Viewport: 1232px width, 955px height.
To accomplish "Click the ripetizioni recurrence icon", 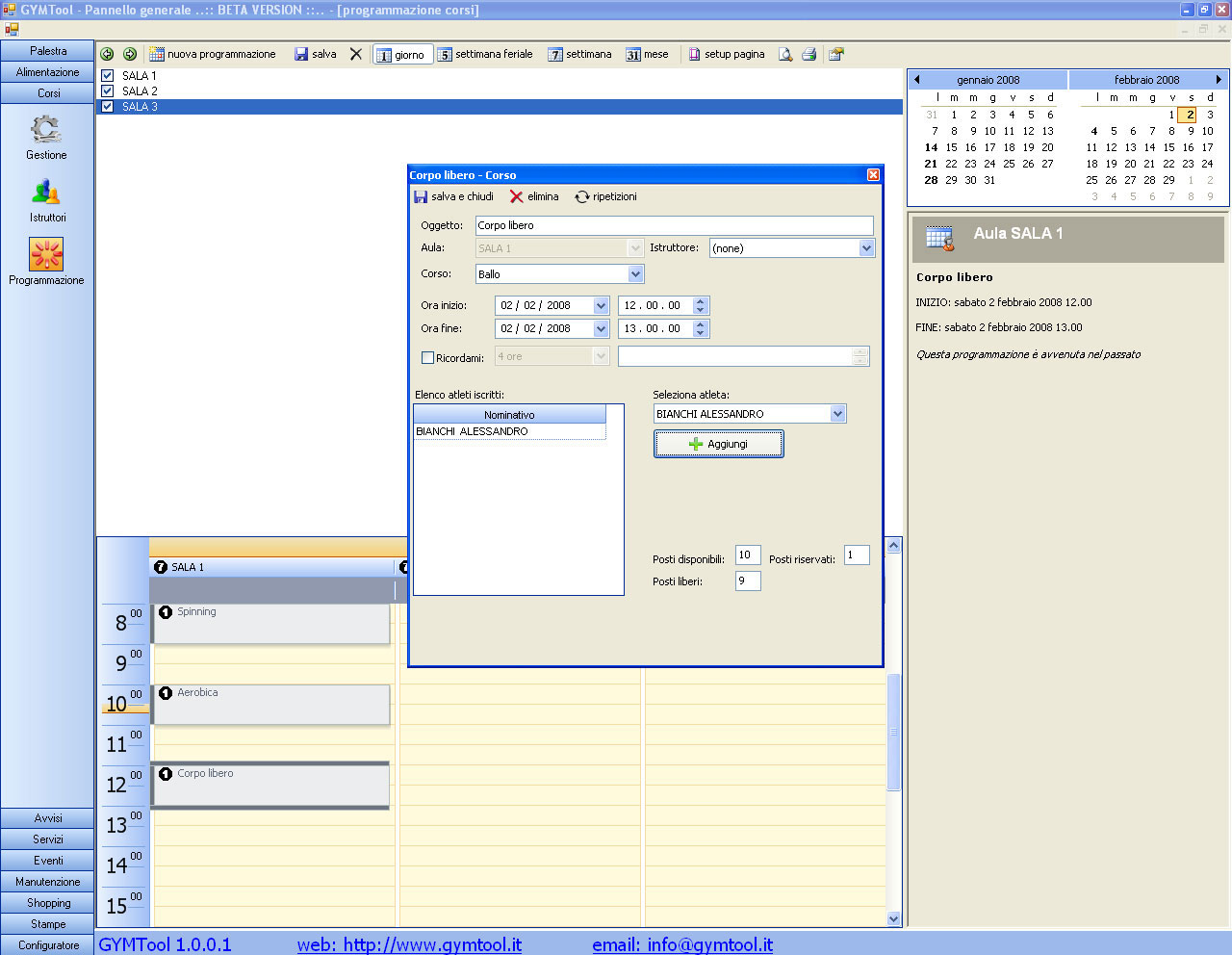I will [x=582, y=196].
